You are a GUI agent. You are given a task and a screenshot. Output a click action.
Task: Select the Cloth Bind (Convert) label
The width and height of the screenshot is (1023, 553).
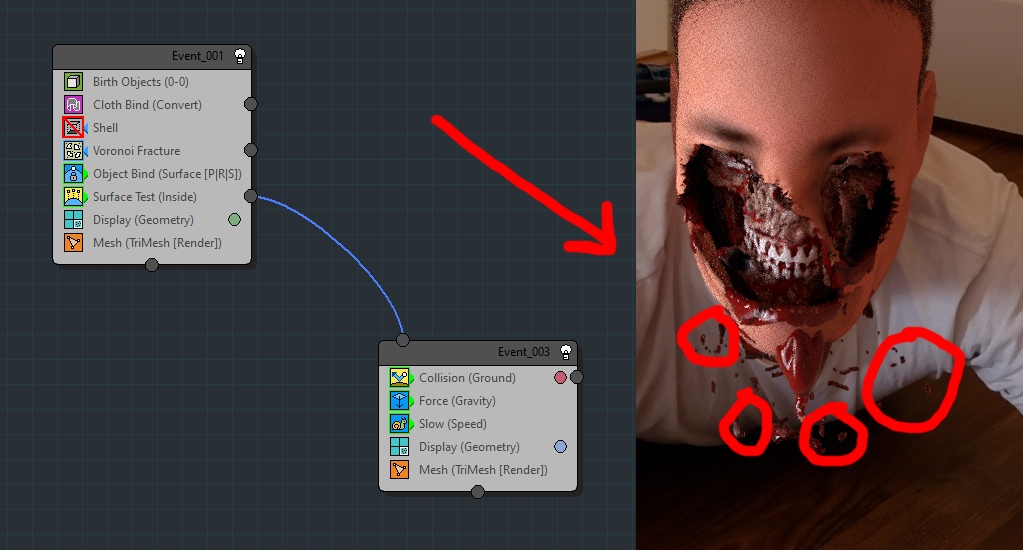(x=147, y=104)
